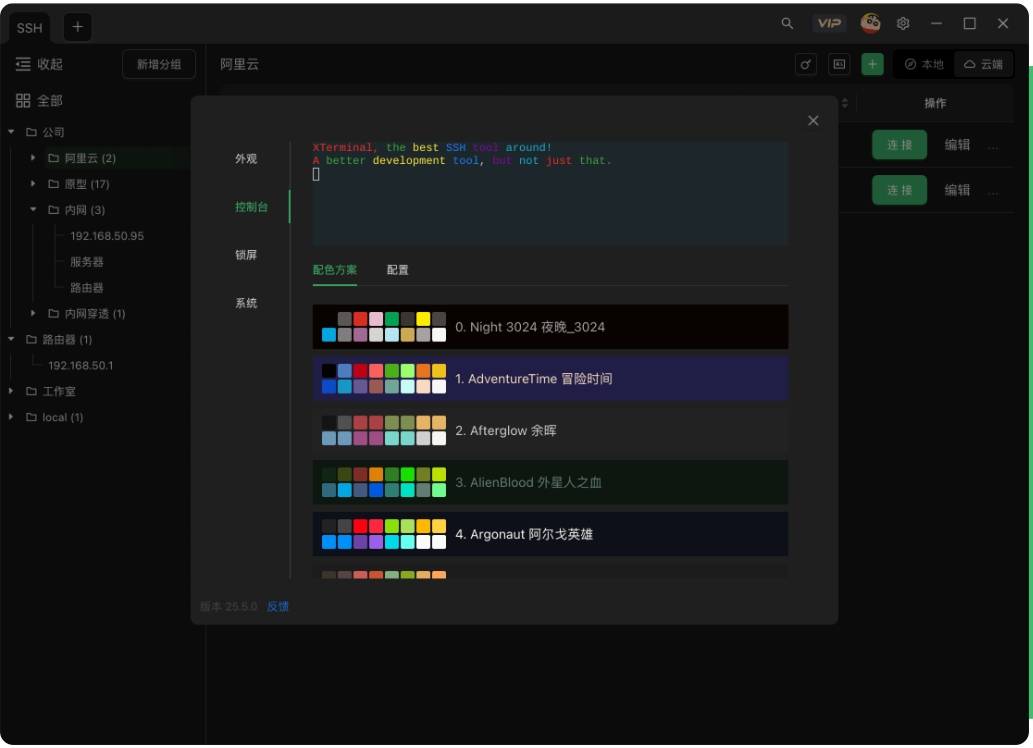
Task: Pick the black swatch in AdventureTime theme
Action: click(x=329, y=371)
